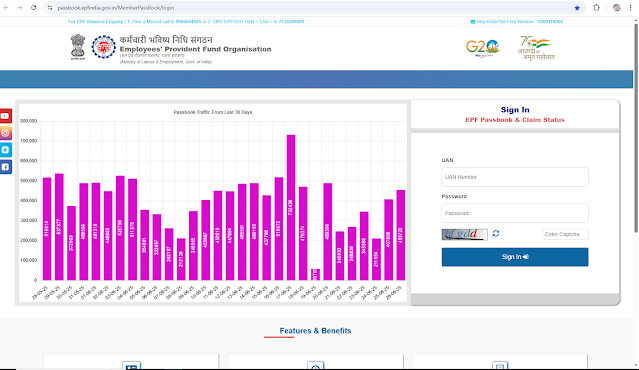639x370 pixels.
Task: Reload the page in the browser
Action: point(33,8)
